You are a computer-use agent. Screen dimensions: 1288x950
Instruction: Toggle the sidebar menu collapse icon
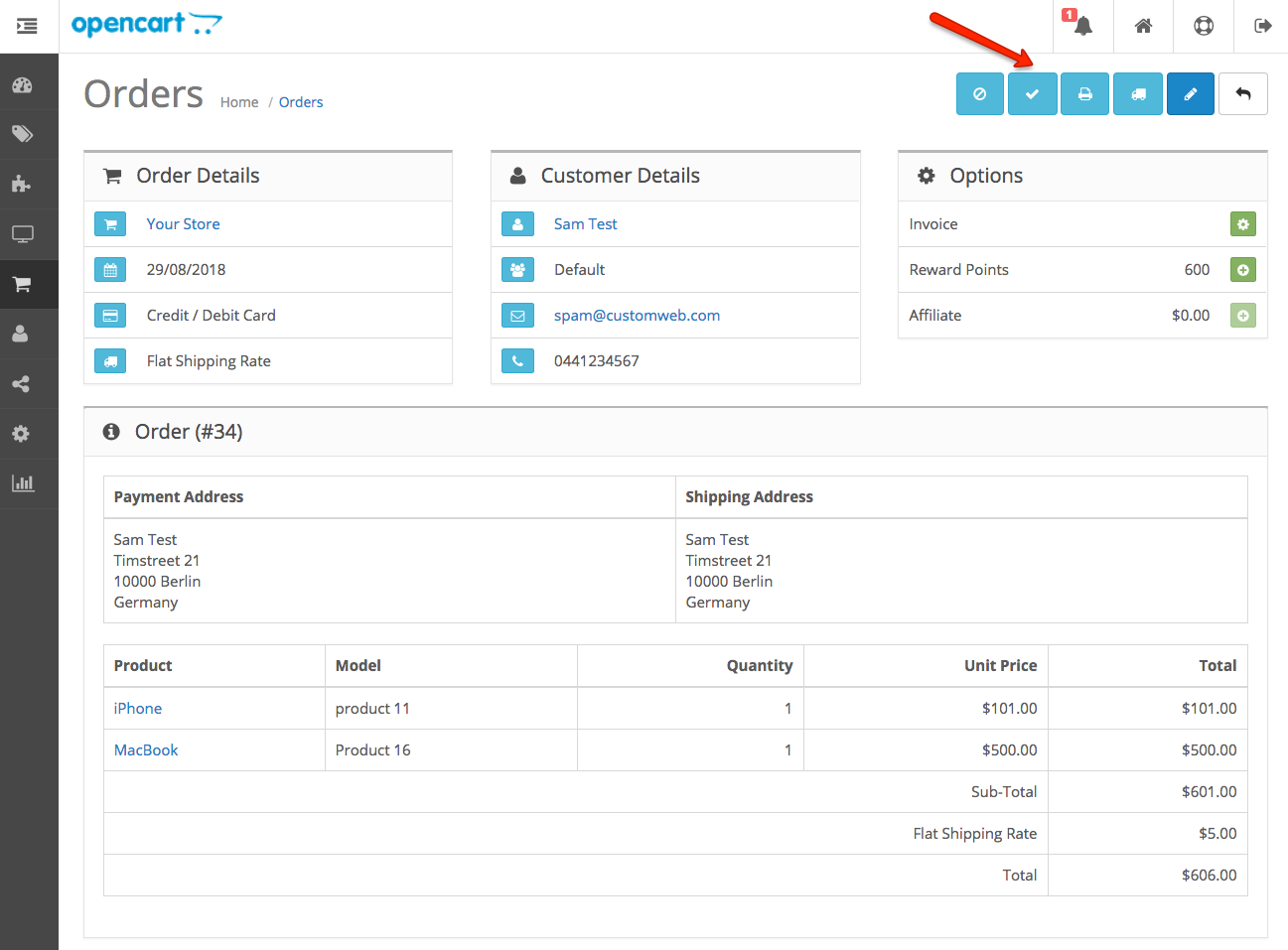[28, 27]
